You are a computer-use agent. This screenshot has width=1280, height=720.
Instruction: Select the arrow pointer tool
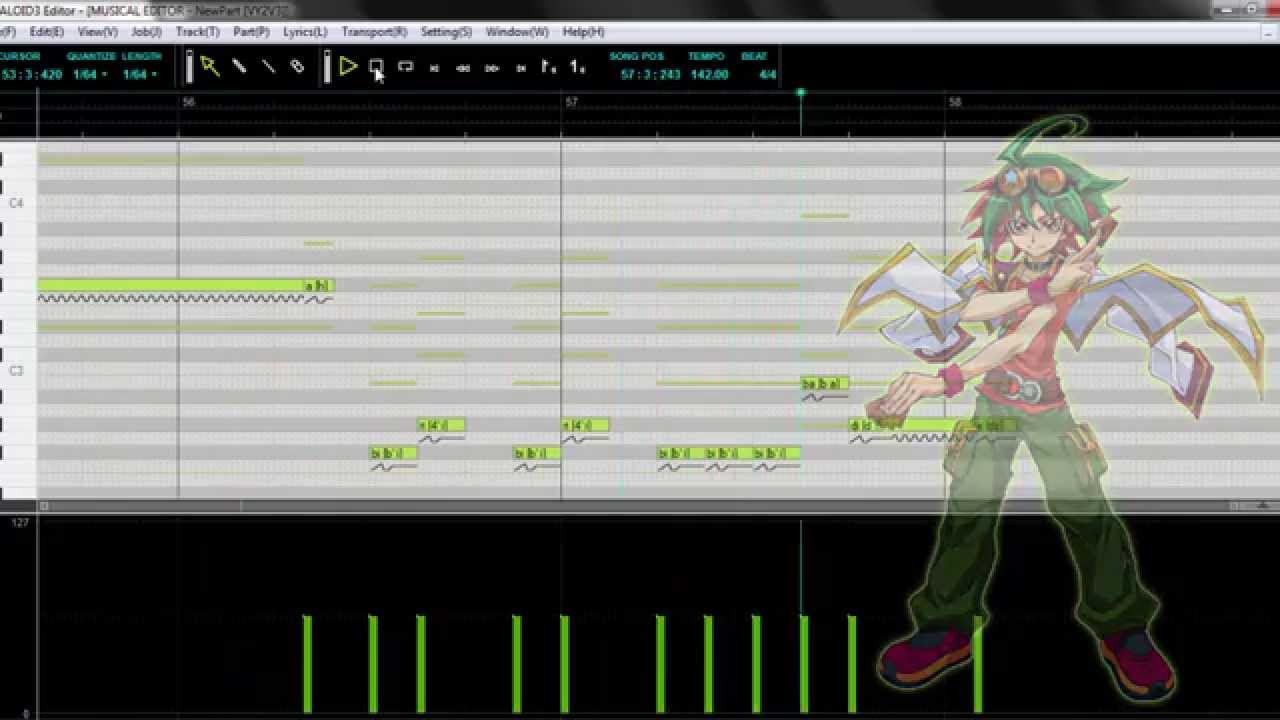(209, 66)
